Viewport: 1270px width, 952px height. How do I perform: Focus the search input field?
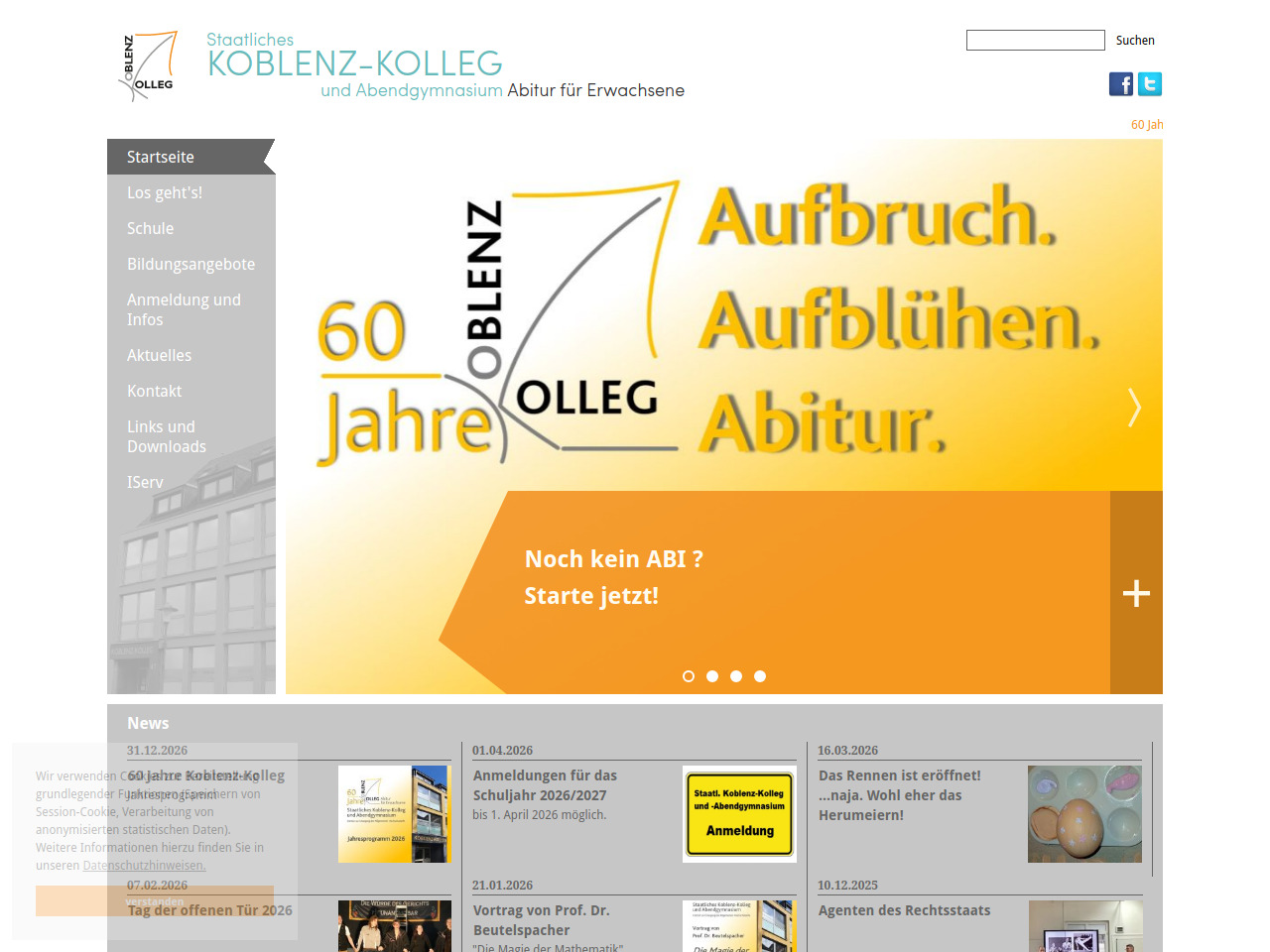[x=1035, y=41]
